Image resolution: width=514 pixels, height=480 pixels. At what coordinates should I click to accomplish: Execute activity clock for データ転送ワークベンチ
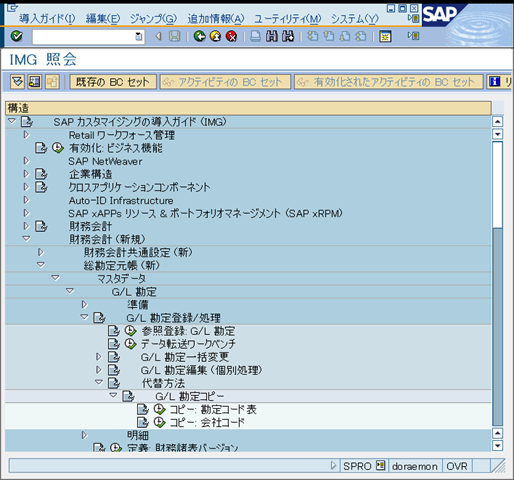130,344
